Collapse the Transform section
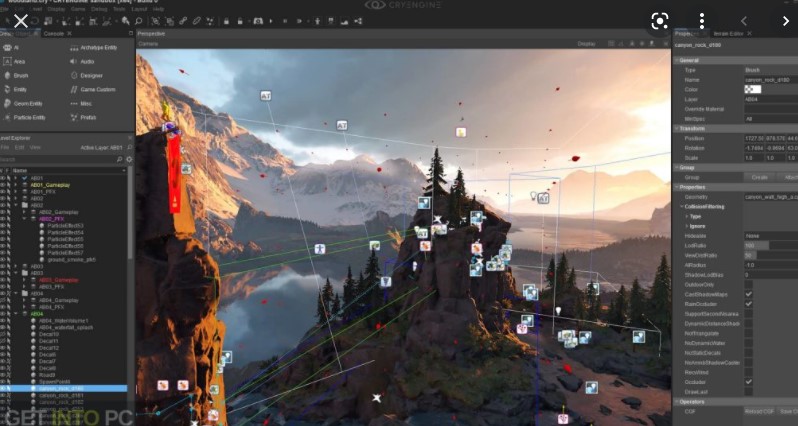This screenshot has height=426, width=798. (736, 128)
